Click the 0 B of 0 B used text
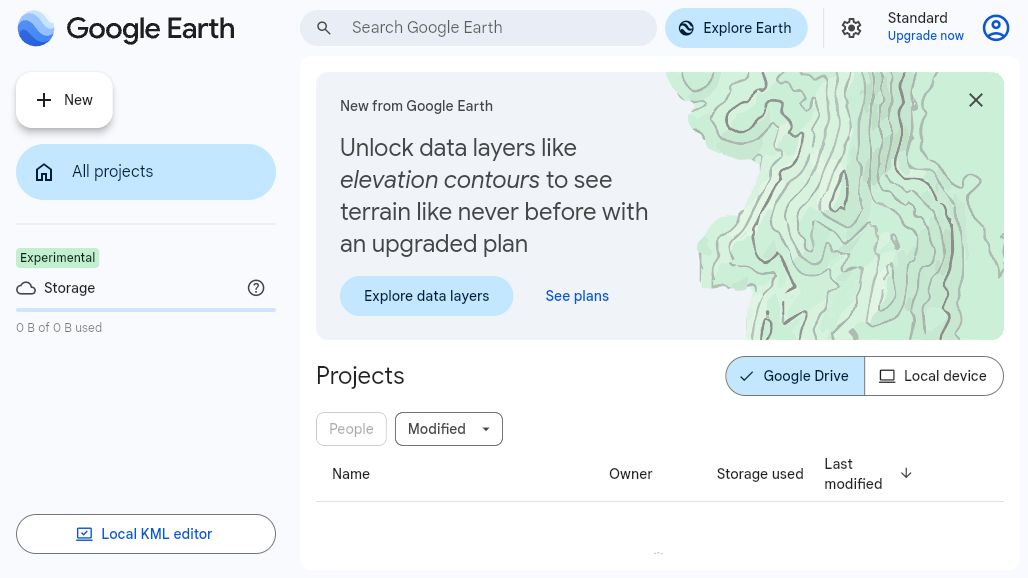 coord(59,328)
